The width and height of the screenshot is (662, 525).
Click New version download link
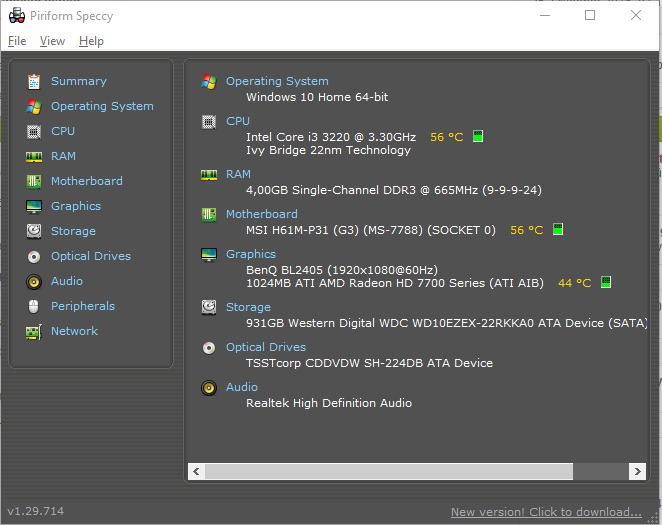pos(546,512)
